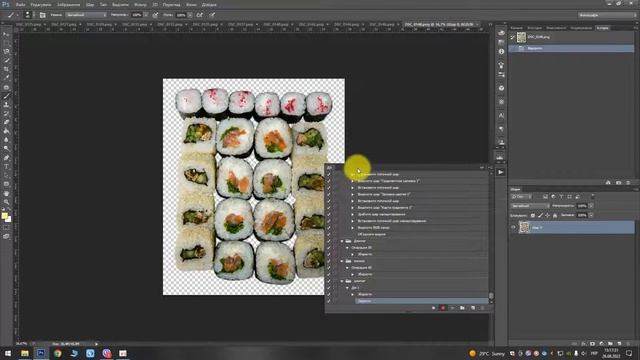Click the Actions panel vertical scrollbar thumb
The width and height of the screenshot is (640, 360).
491,296
